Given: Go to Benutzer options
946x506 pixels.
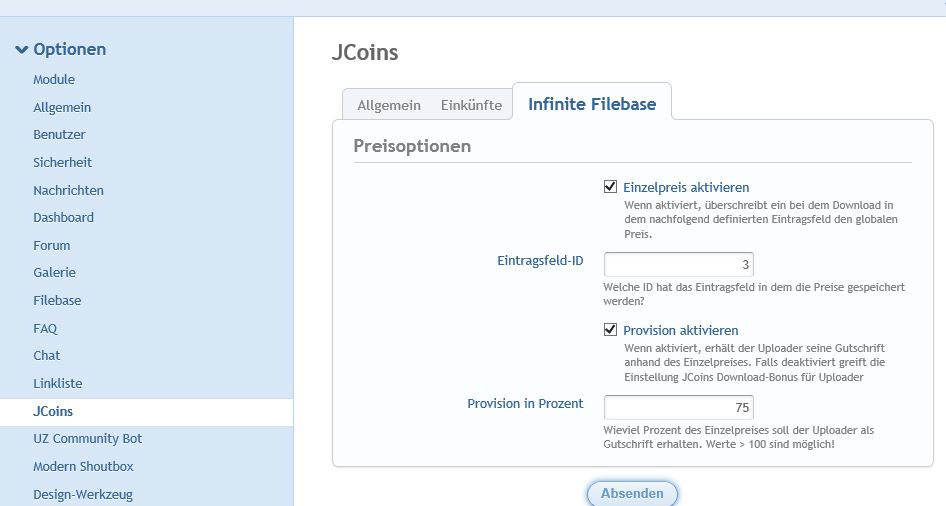Looking at the screenshot, I should pyautogui.click(x=59, y=135).
